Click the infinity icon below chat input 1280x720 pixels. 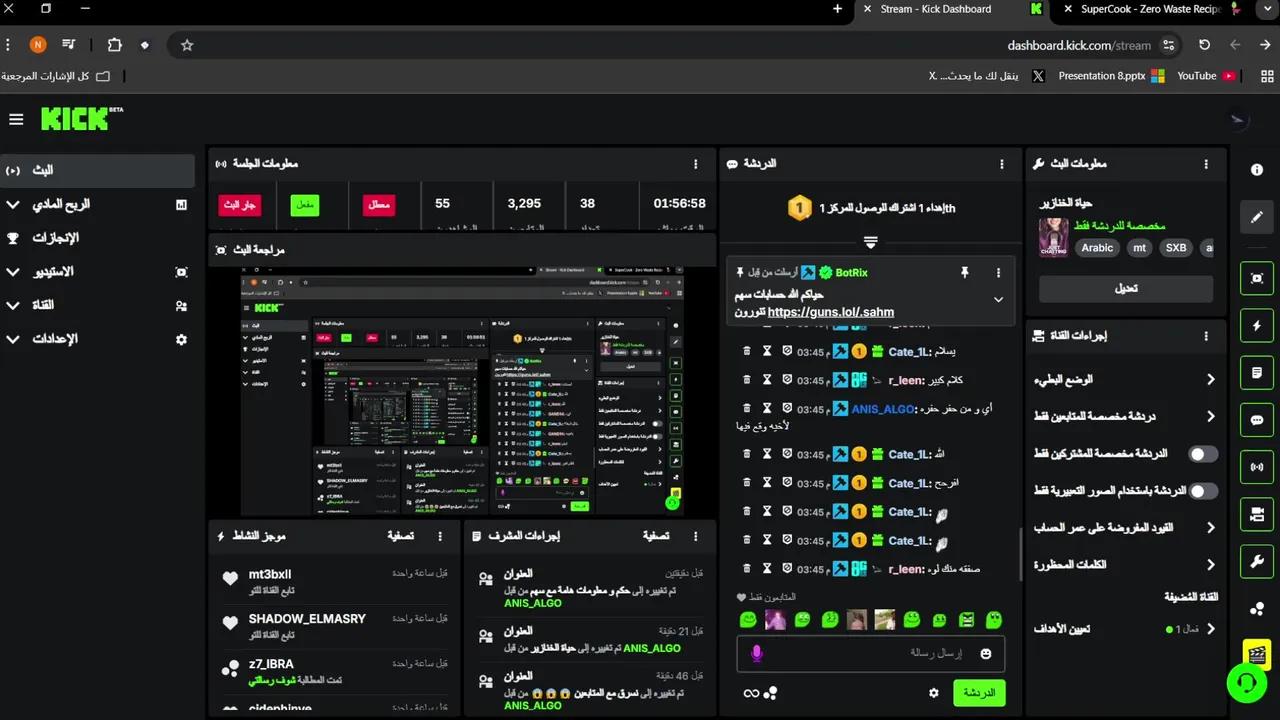pyautogui.click(x=750, y=693)
